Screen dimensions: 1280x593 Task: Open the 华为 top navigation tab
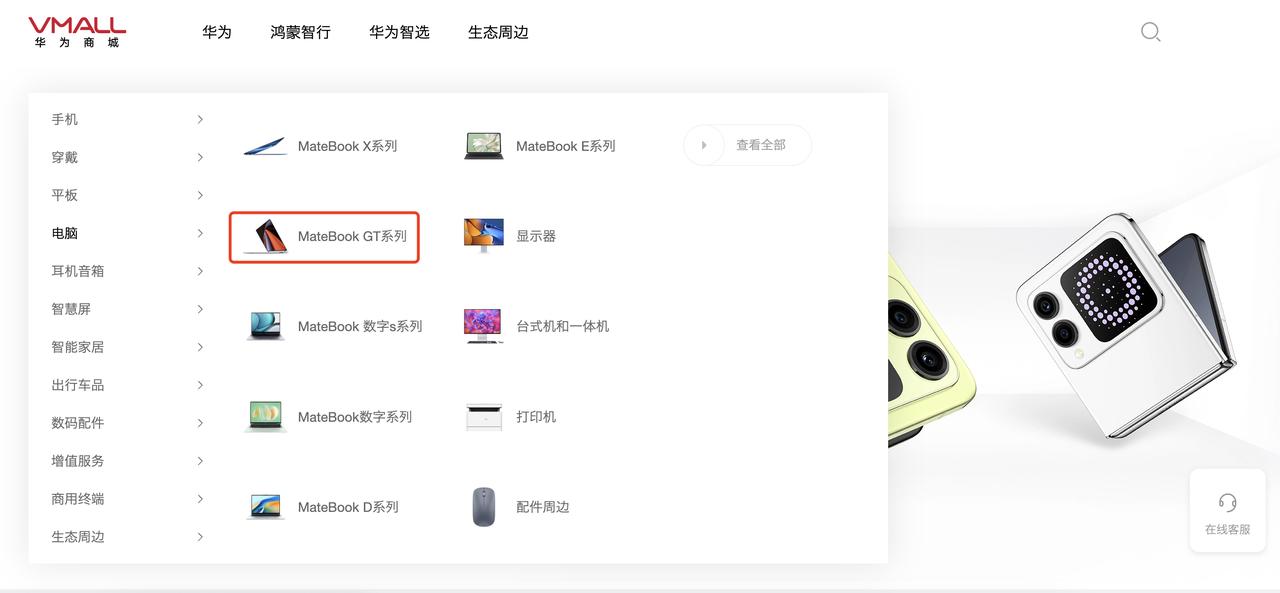pyautogui.click(x=217, y=32)
